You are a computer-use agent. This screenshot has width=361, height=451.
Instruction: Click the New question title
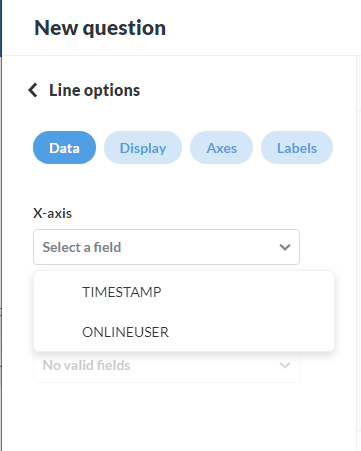(100, 28)
